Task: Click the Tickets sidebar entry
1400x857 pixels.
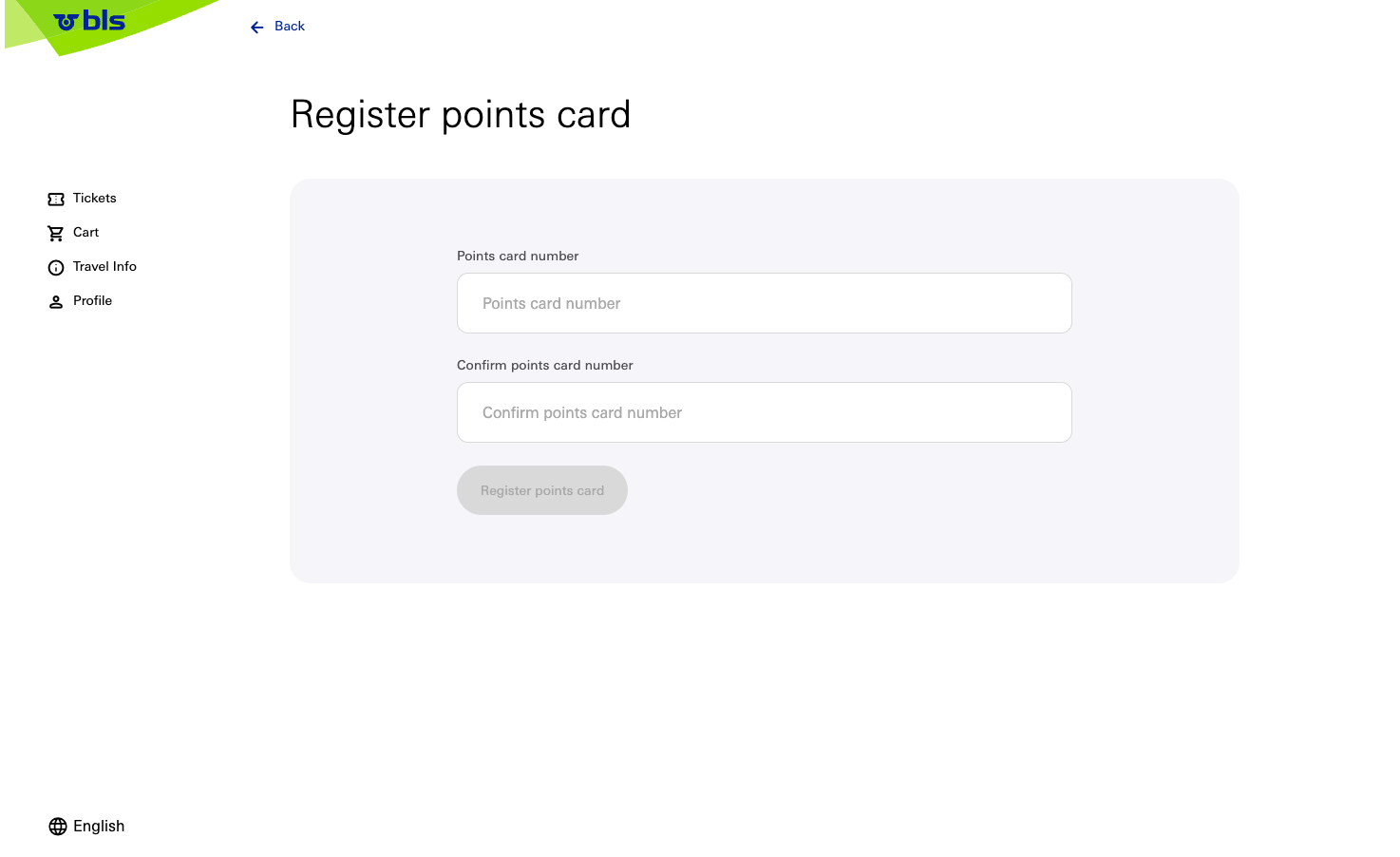Action: (x=95, y=198)
